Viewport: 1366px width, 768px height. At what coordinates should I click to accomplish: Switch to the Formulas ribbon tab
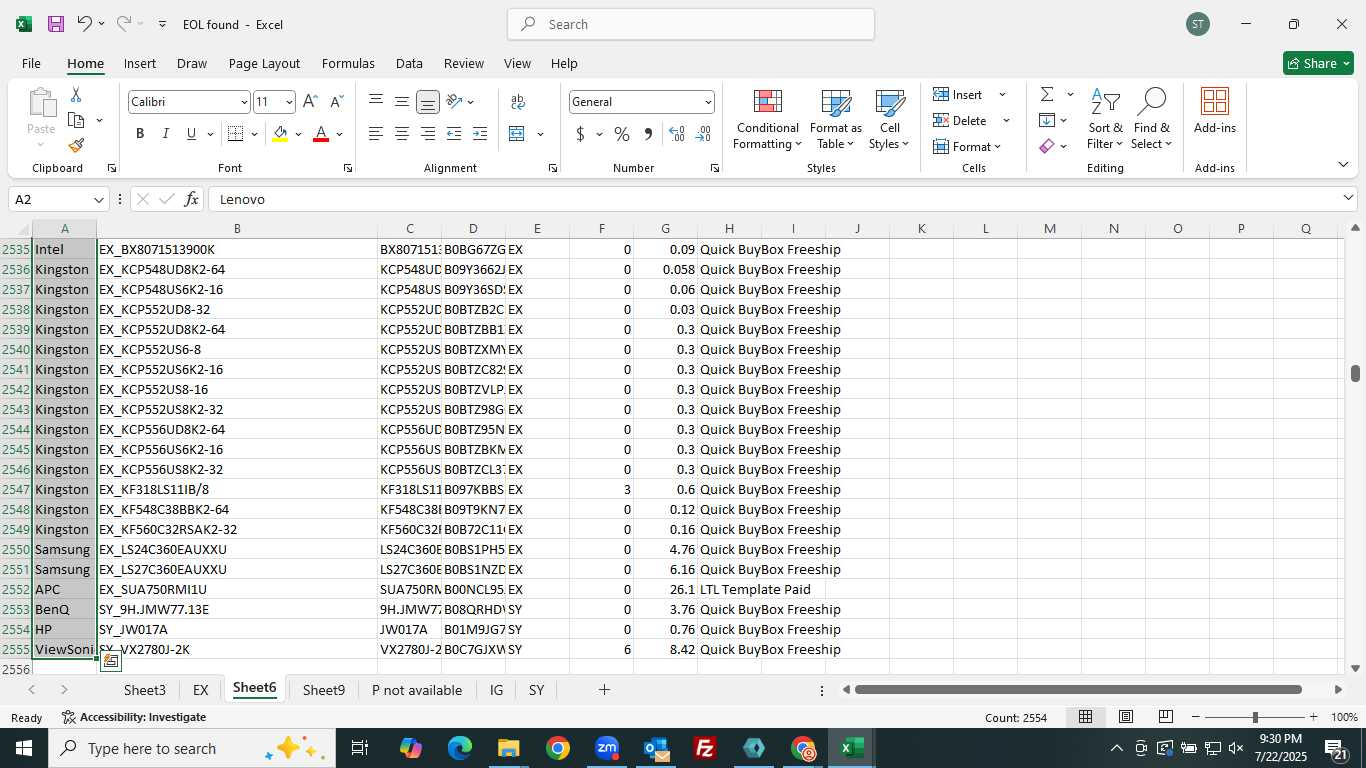[348, 63]
